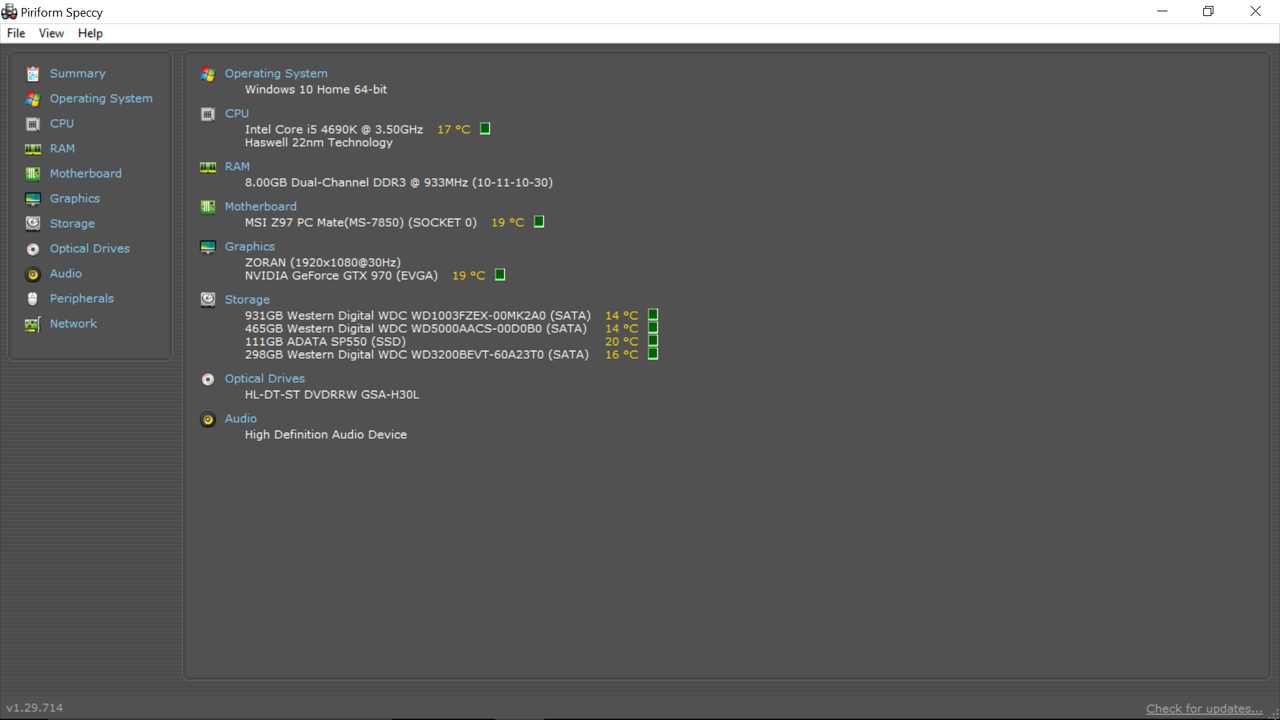The height and width of the screenshot is (720, 1280).
Task: Click the Motherboard heading link in the summary
Action: 261,207
